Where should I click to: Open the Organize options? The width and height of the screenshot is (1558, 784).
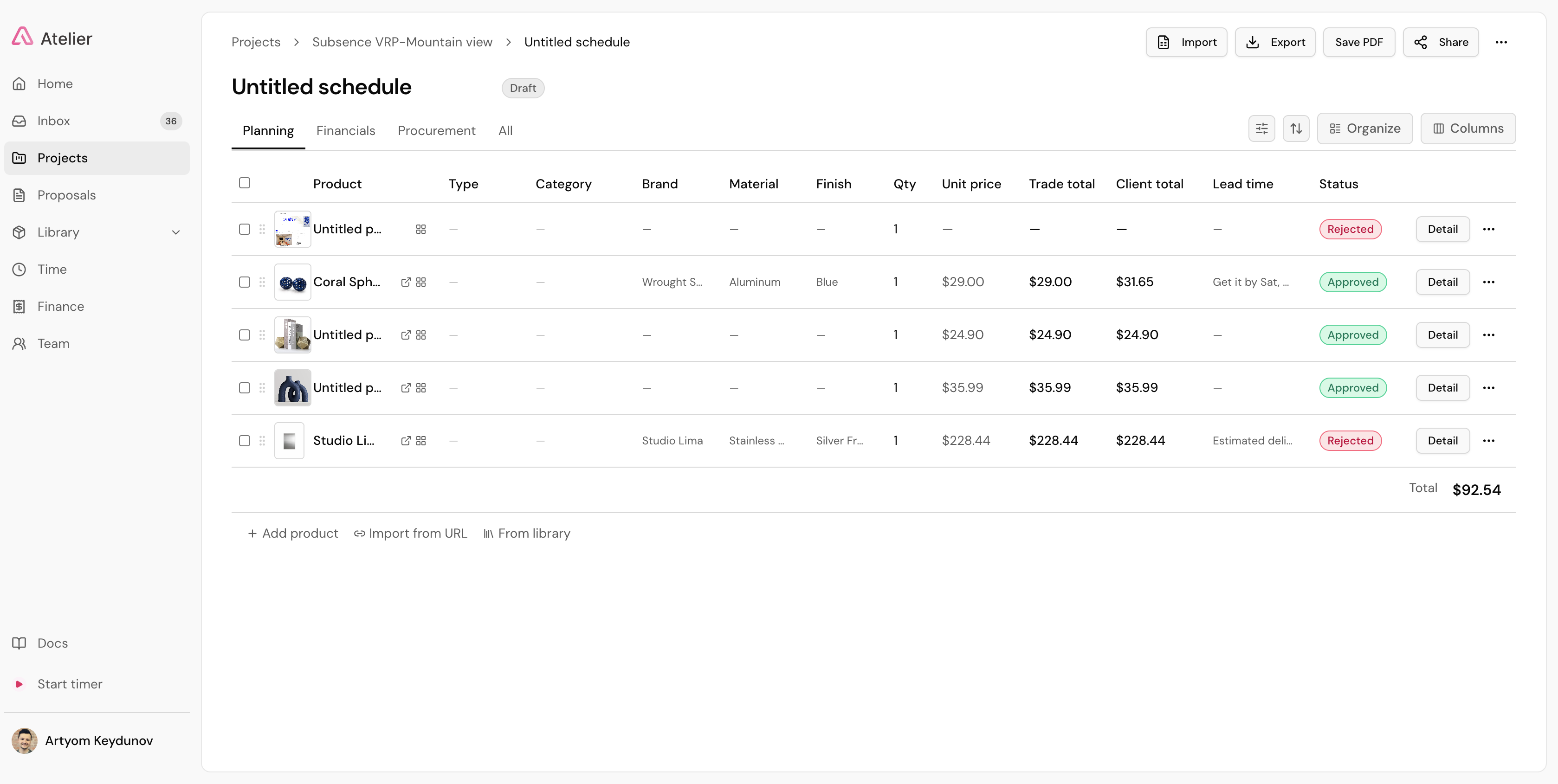(1364, 128)
